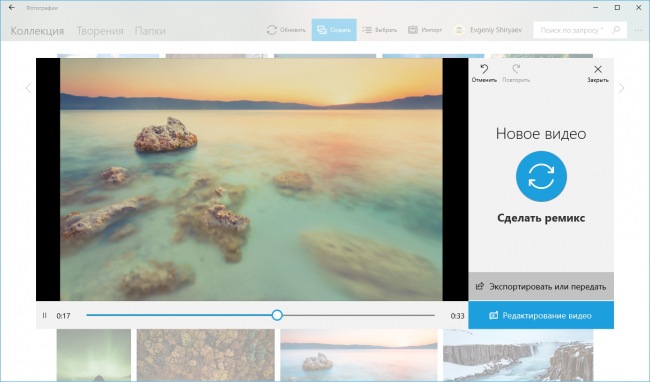
Task: Go back with the arrow in title bar
Action: [12, 7]
